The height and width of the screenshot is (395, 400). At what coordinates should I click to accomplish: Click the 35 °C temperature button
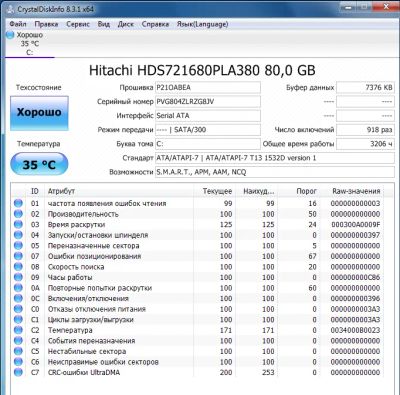click(39, 164)
